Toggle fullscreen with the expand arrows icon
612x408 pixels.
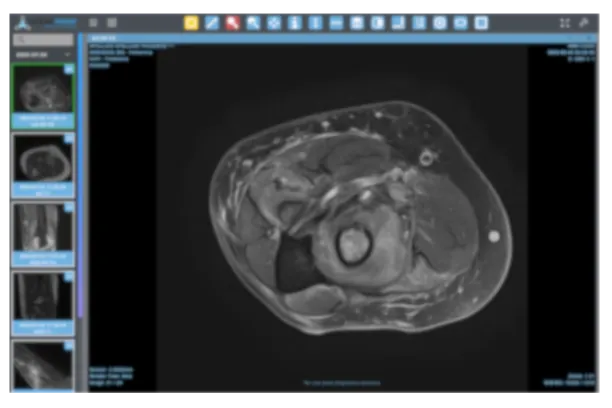pyautogui.click(x=564, y=23)
